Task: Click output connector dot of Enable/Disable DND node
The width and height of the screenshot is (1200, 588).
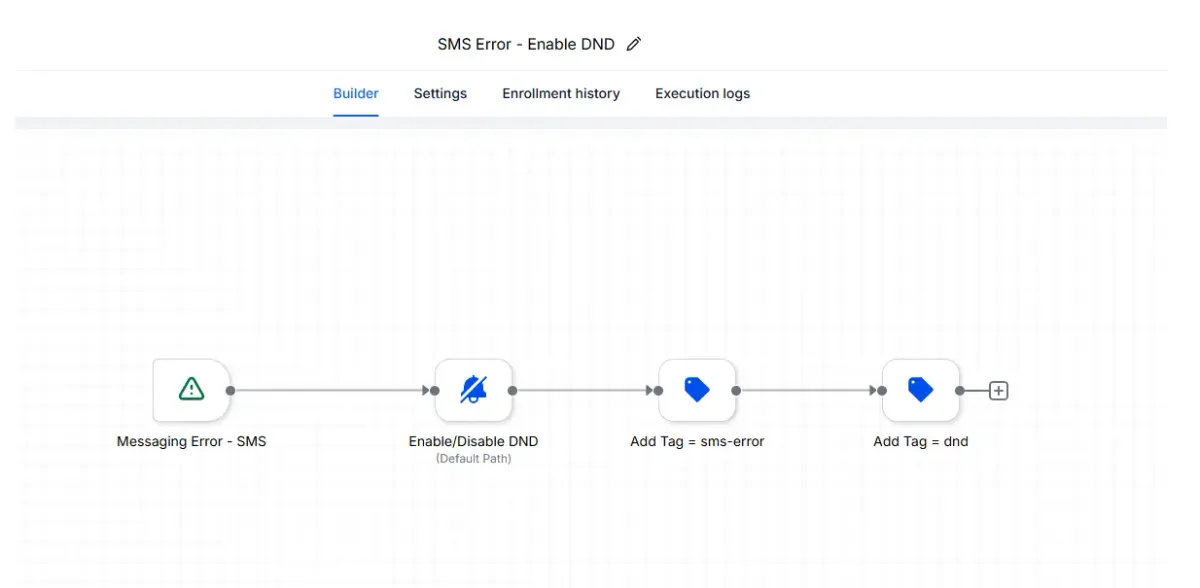Action: 512,391
